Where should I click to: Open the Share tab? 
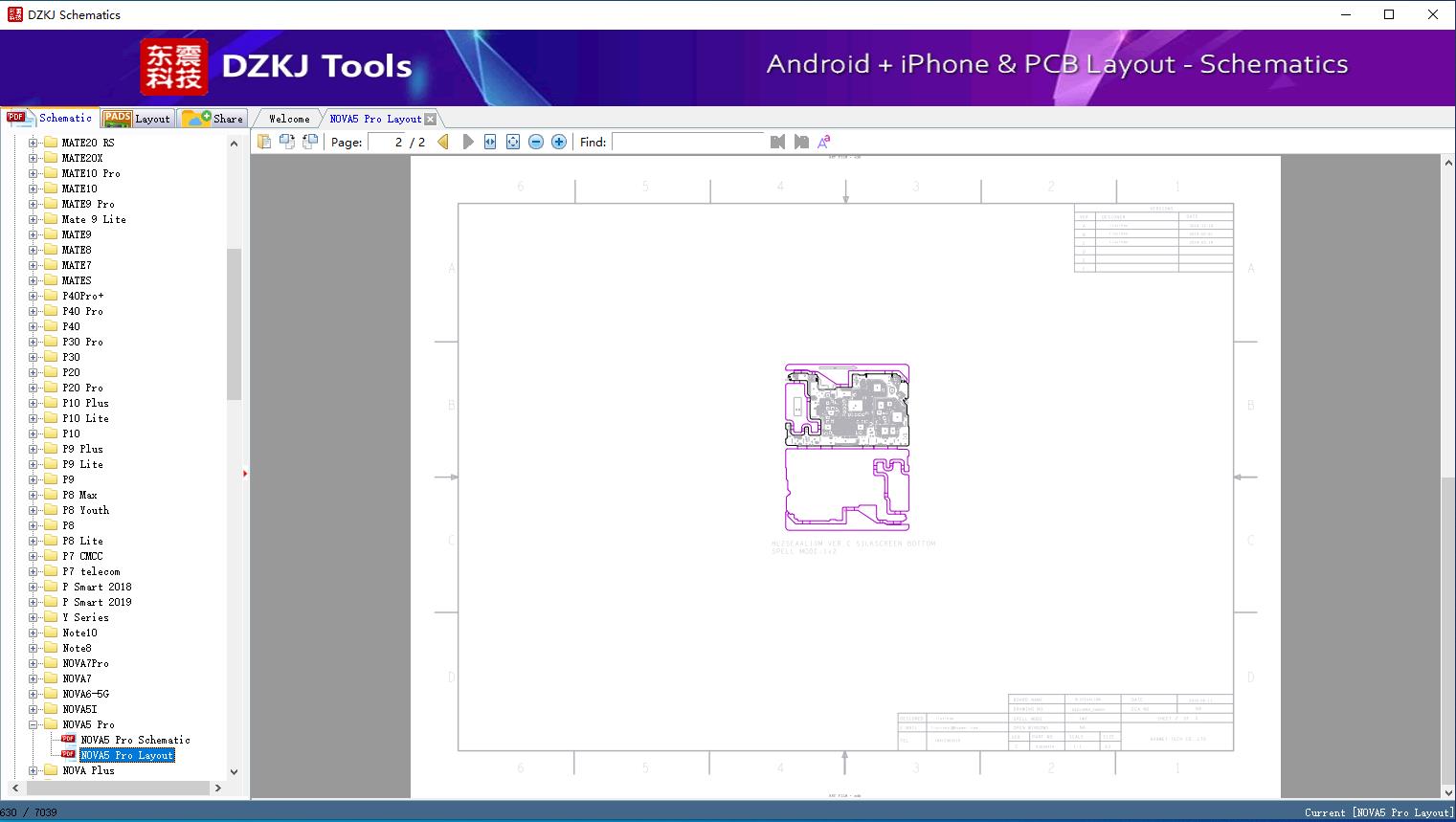pos(213,119)
